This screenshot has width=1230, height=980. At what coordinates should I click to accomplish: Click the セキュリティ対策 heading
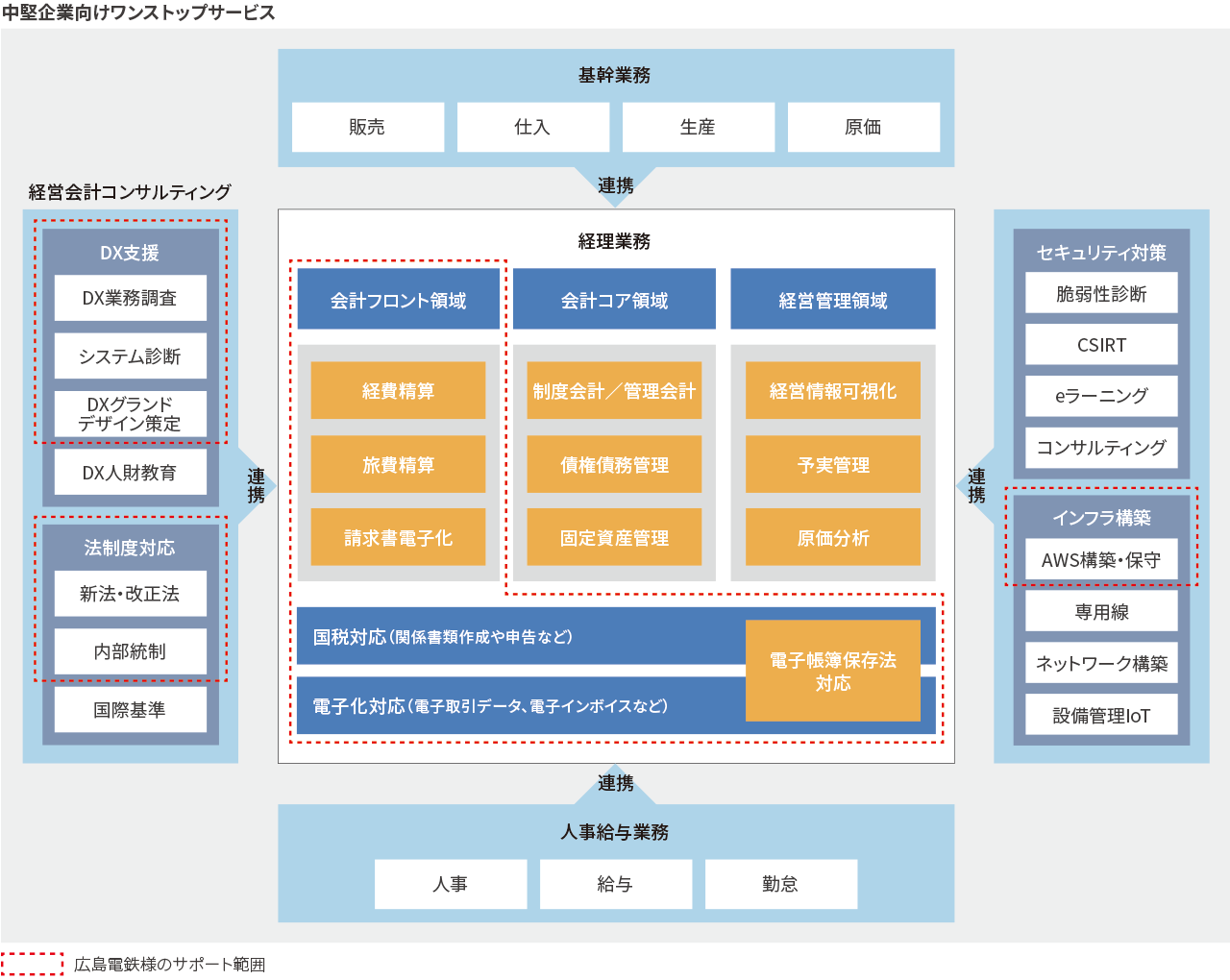[x=1101, y=253]
